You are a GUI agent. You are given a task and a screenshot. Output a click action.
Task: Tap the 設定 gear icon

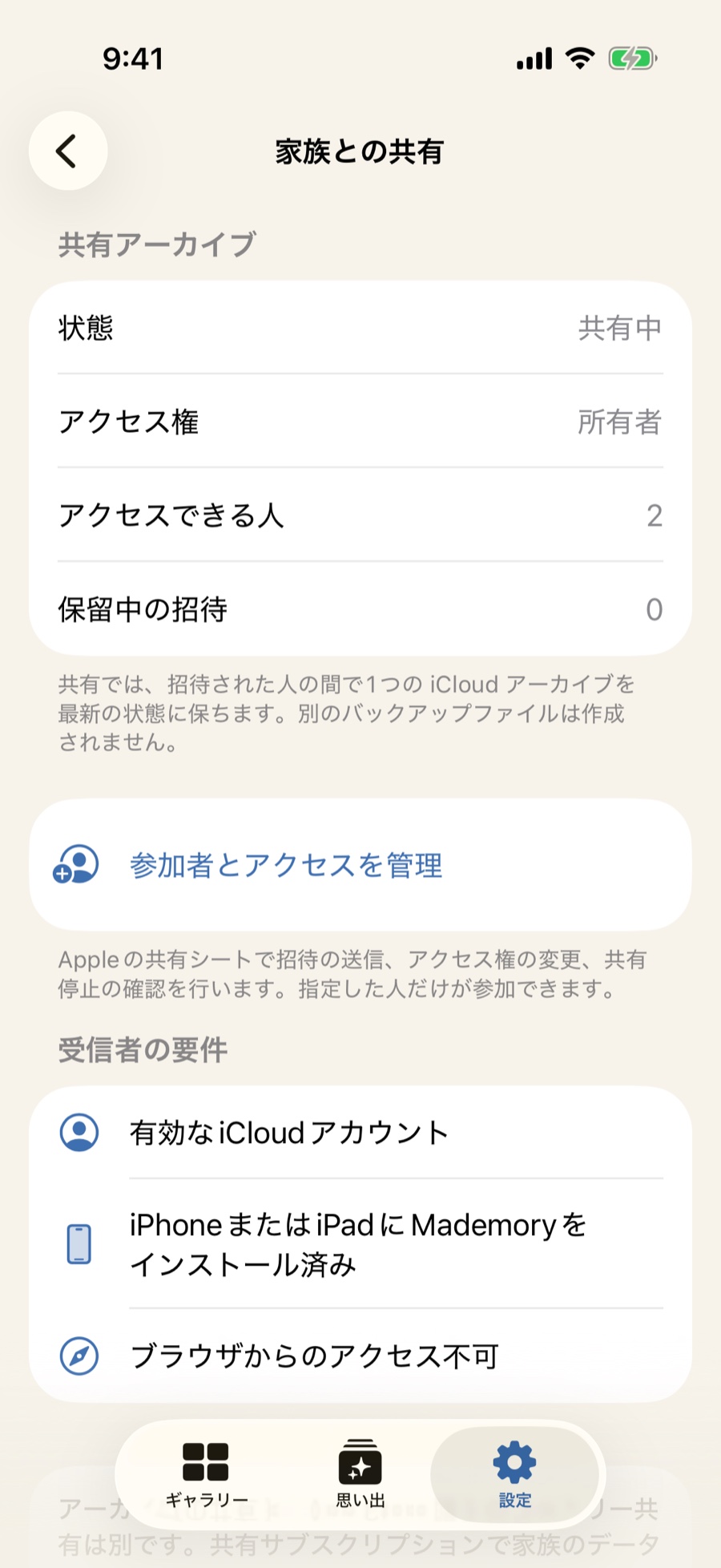[x=514, y=1461]
